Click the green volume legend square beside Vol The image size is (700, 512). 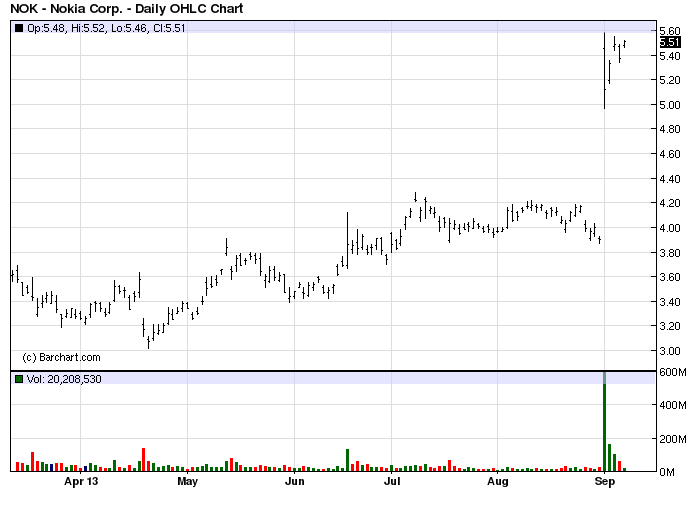point(19,379)
